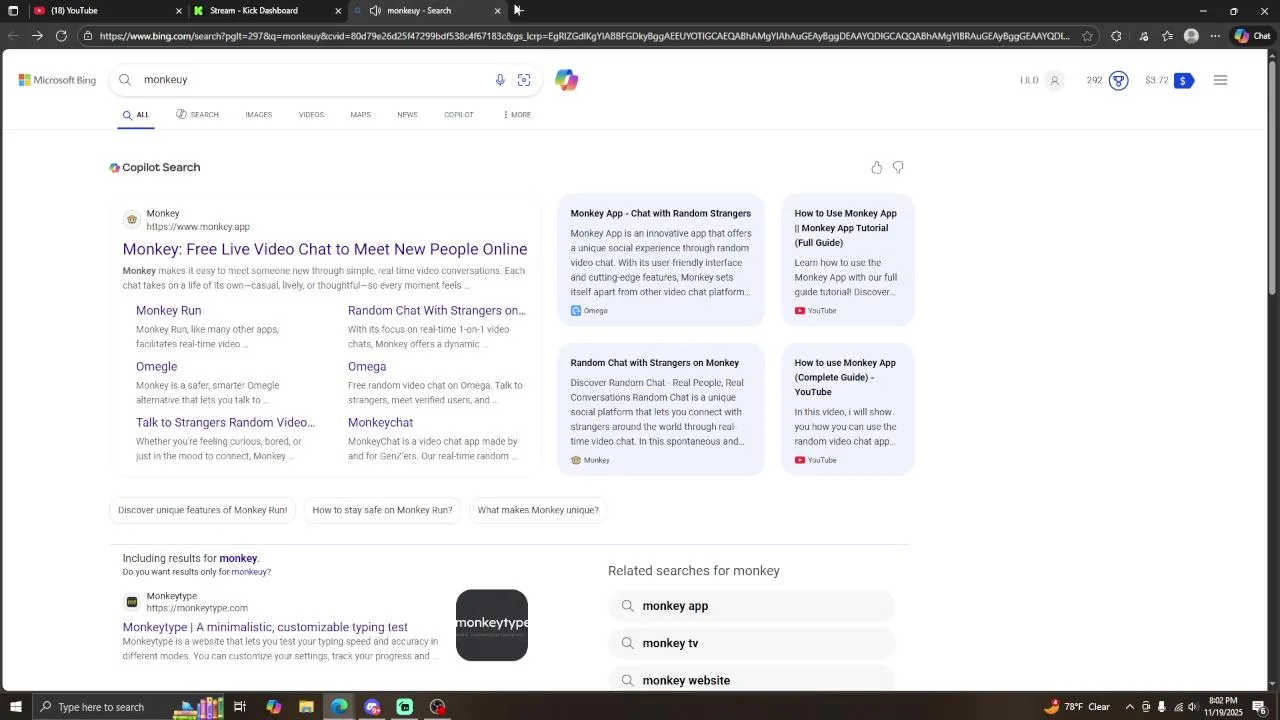Select the NEWS search tab

tap(407, 115)
